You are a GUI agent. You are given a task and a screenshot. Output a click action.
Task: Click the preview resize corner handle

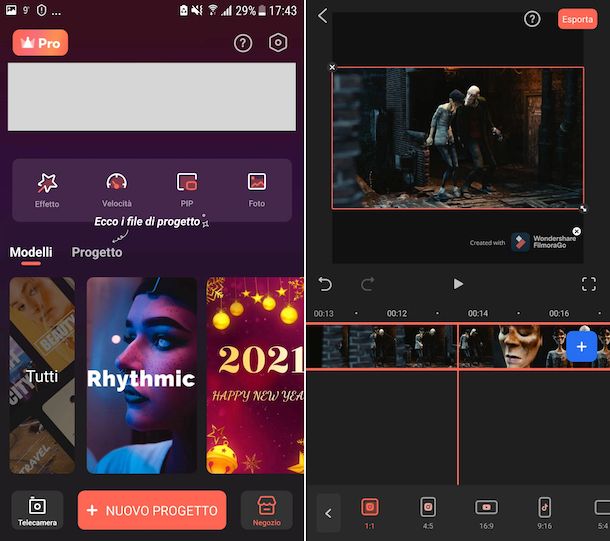click(x=583, y=209)
